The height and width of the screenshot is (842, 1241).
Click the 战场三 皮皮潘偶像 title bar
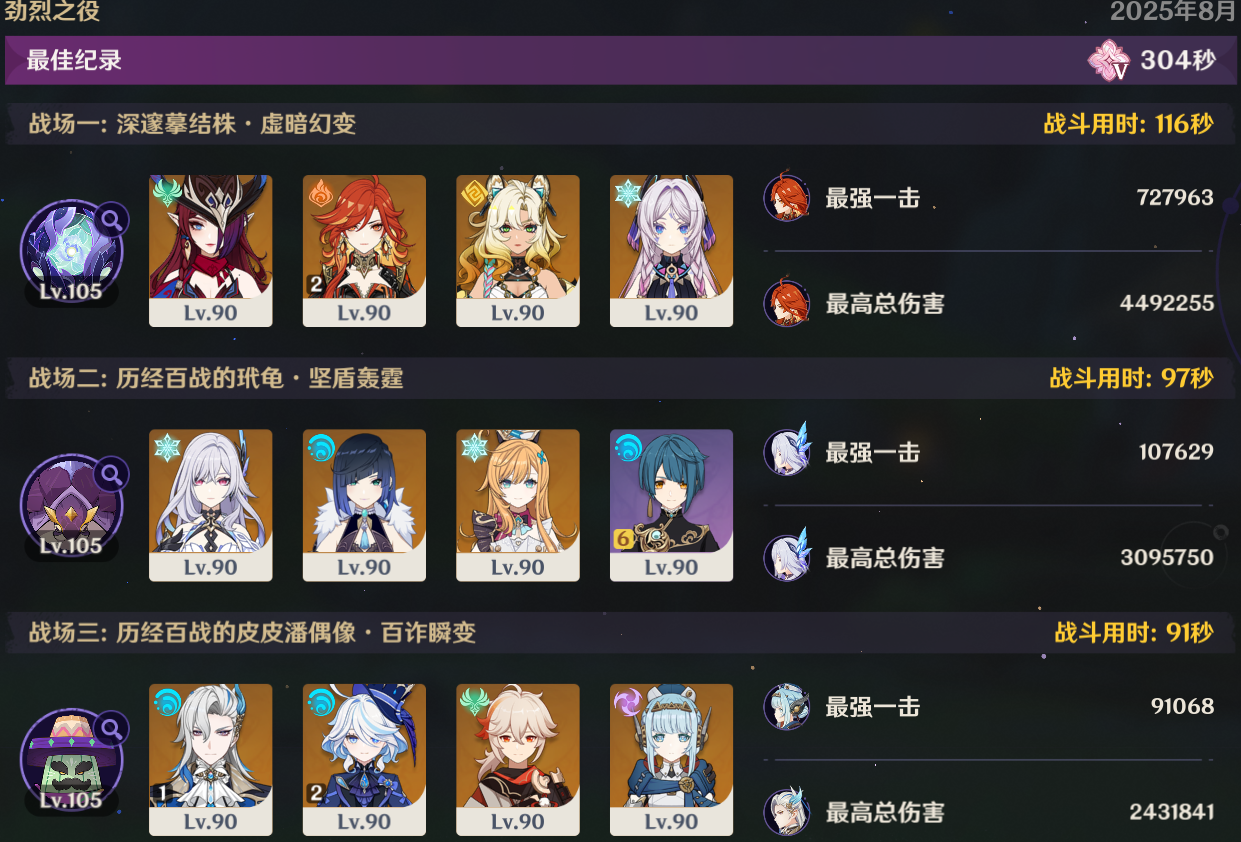click(x=621, y=632)
